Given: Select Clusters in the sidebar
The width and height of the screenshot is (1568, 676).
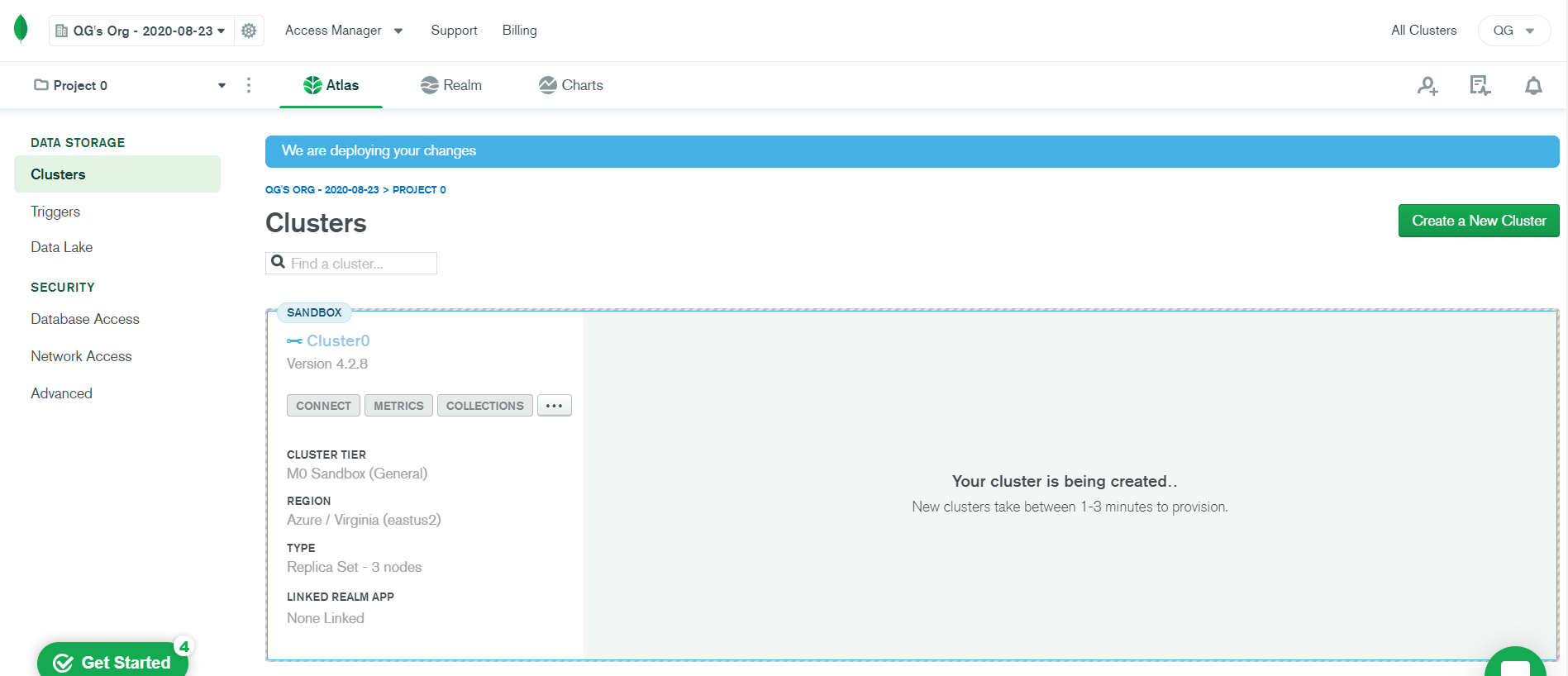Looking at the screenshot, I should (117, 174).
